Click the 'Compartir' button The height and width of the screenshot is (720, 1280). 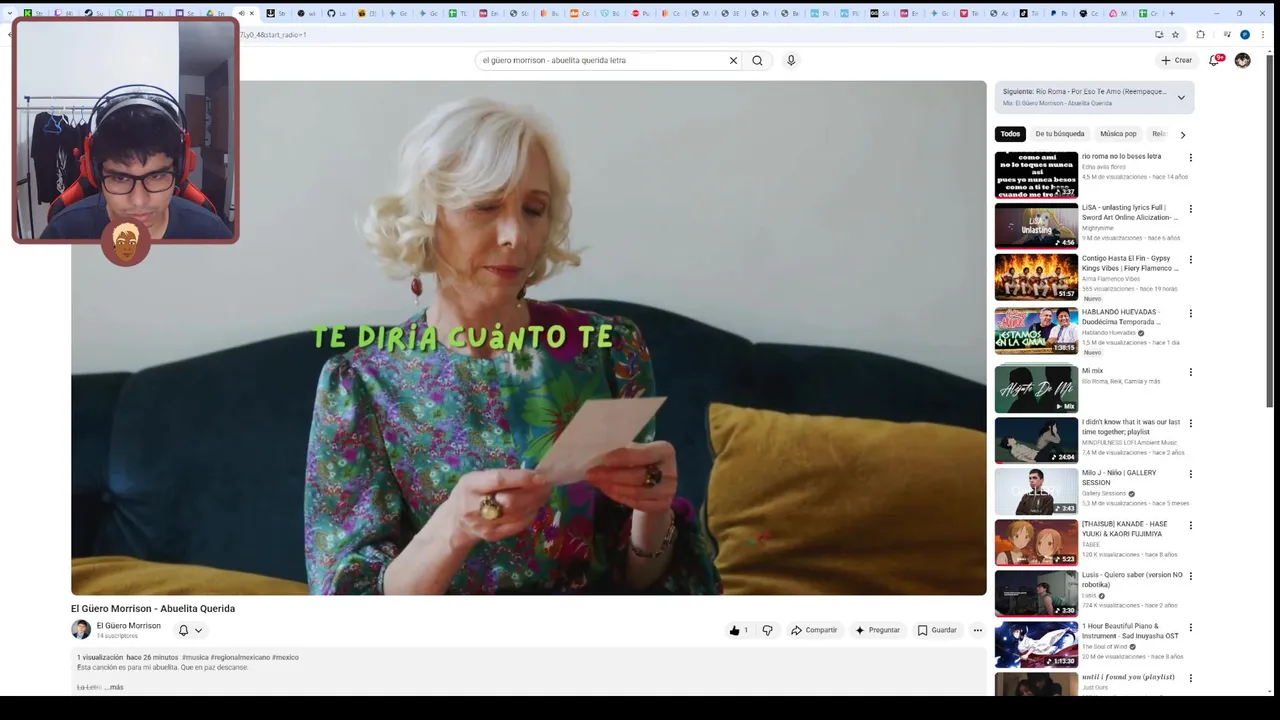tap(814, 630)
